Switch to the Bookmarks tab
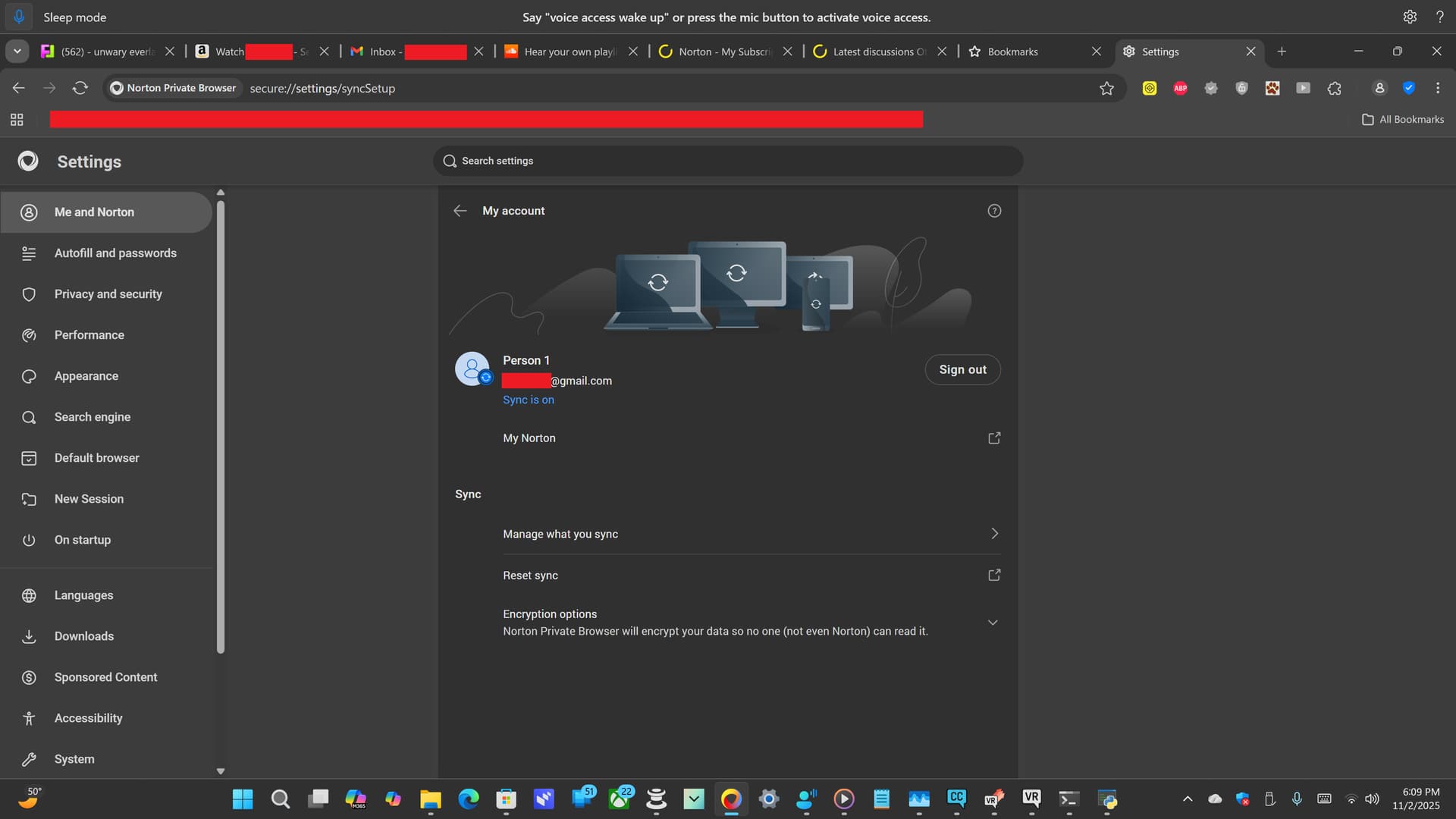 coord(1012,52)
